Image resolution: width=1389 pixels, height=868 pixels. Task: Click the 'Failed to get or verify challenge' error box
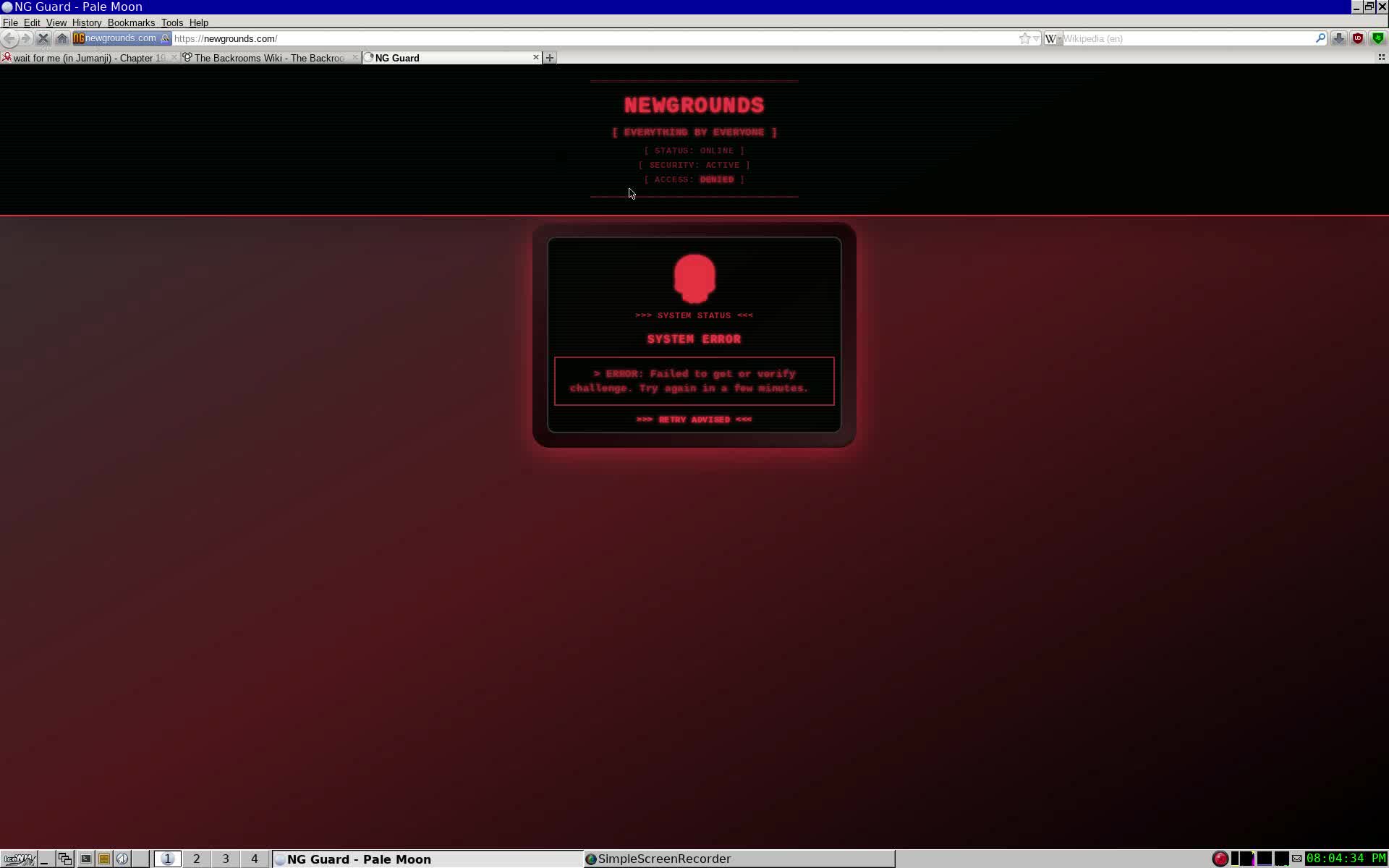pyautogui.click(x=694, y=381)
